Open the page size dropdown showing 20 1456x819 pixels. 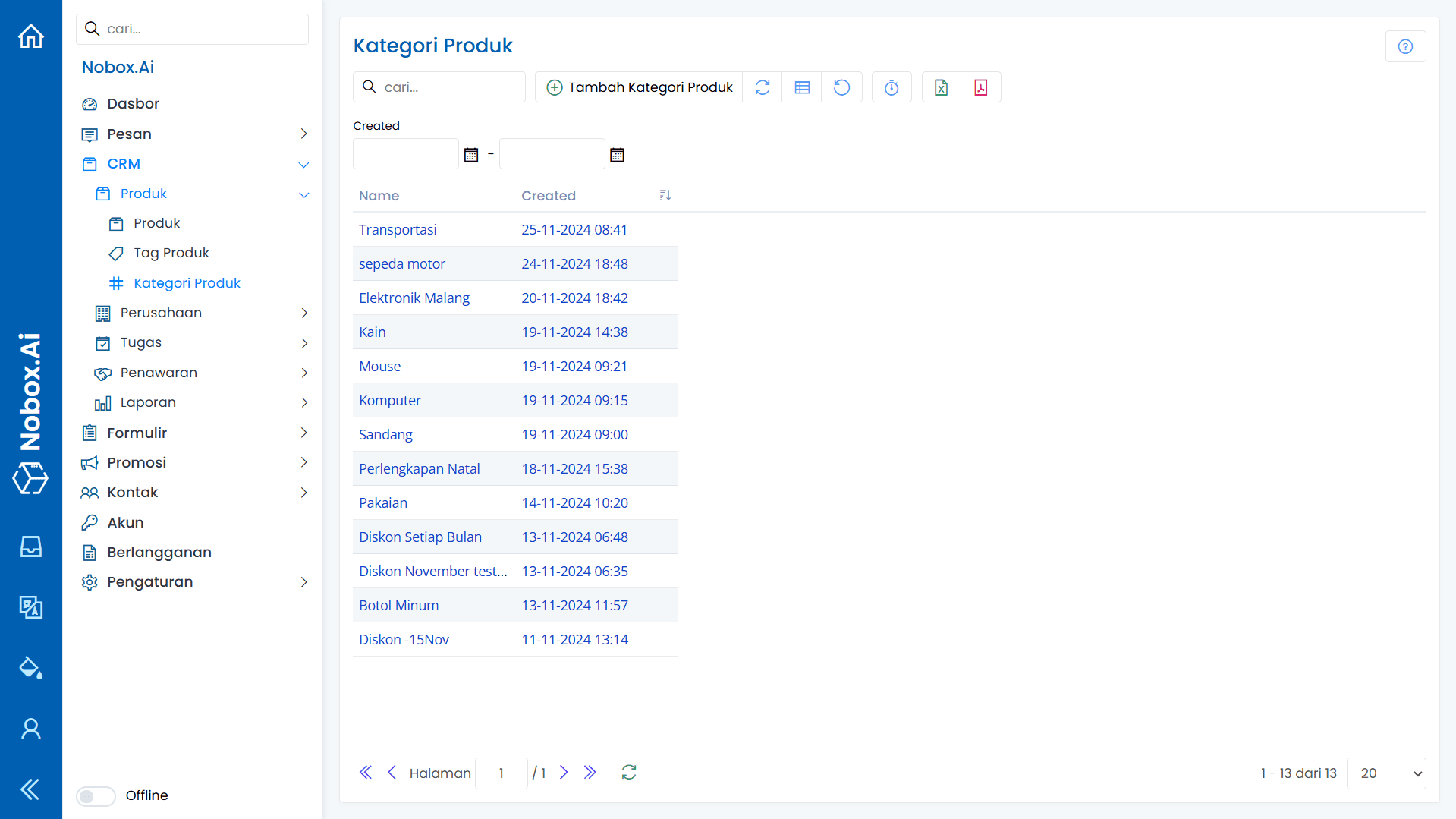coord(1386,773)
